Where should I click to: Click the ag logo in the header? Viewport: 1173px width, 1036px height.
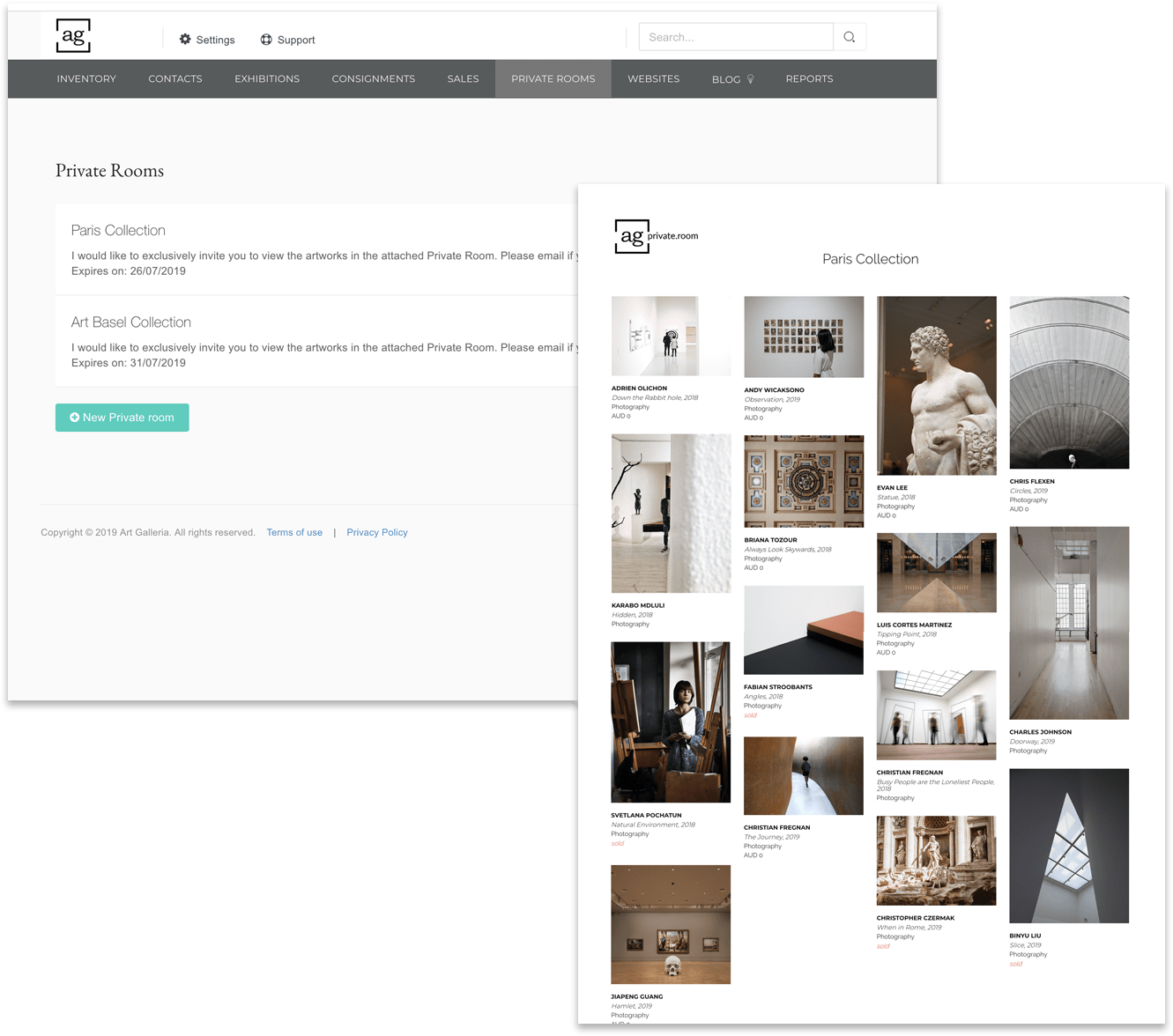(x=73, y=35)
